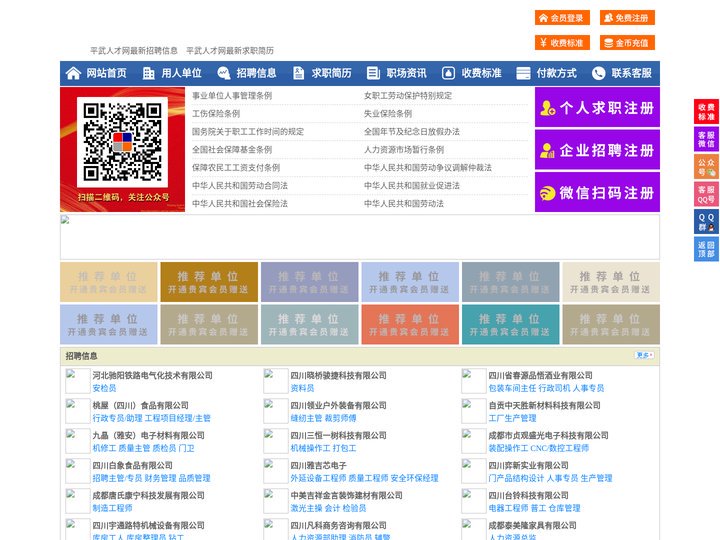Image resolution: width=720 pixels, height=540 pixels.
Task: Click the 更多 link in 招聘信息 header
Action: point(644,355)
